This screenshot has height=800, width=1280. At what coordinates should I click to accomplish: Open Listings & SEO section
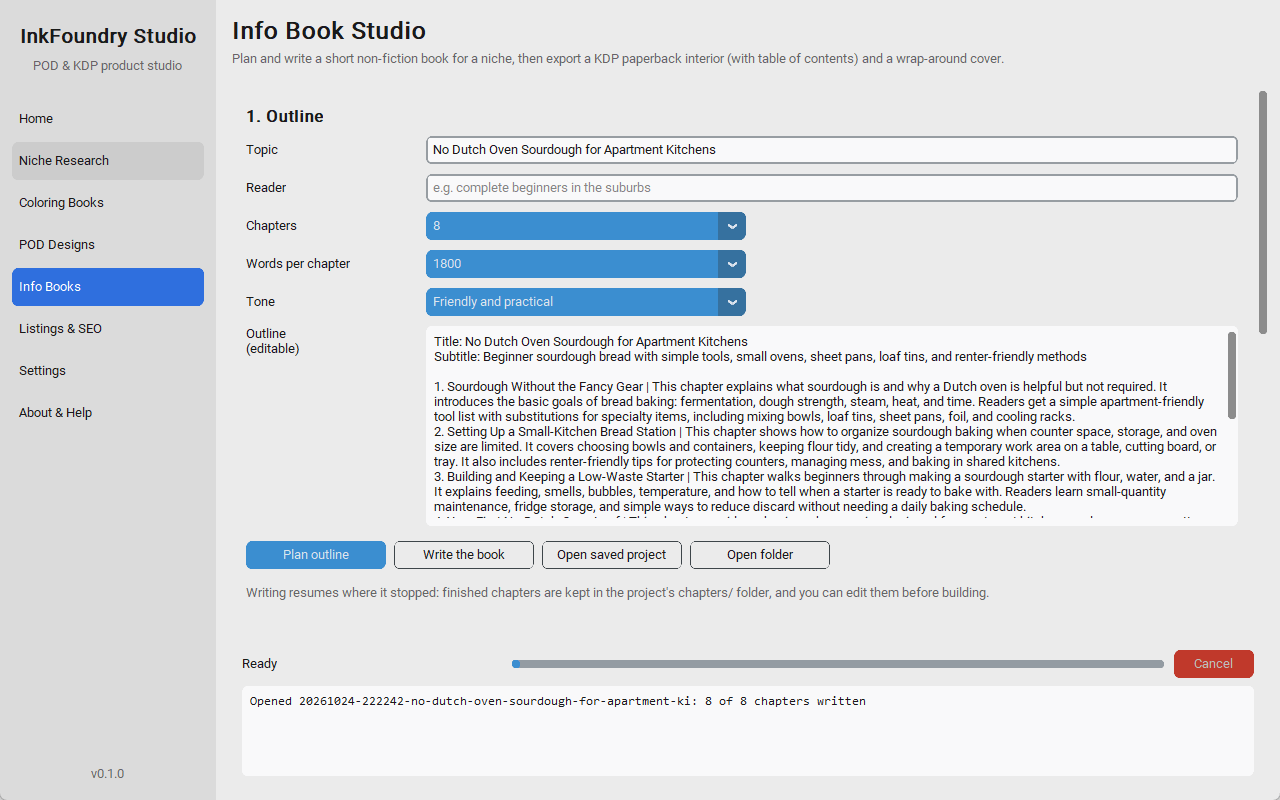(108, 328)
